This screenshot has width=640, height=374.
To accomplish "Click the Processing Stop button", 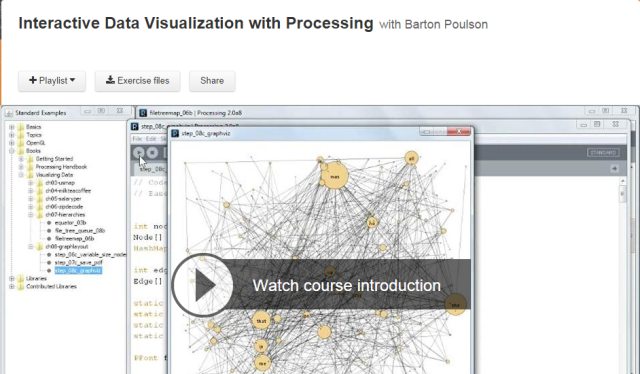I will [x=152, y=153].
